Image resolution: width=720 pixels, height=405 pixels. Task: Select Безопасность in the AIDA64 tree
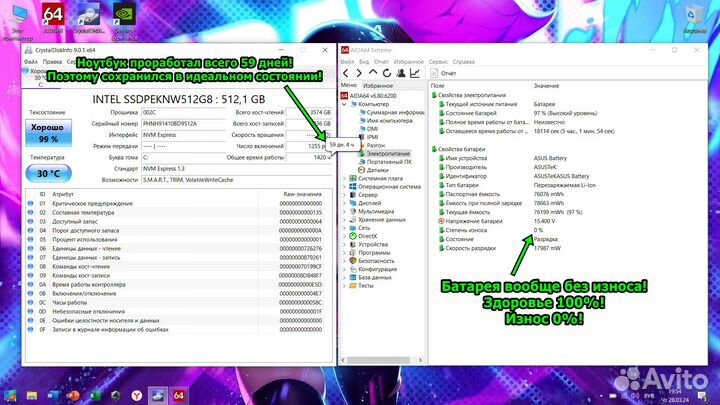click(x=371, y=261)
